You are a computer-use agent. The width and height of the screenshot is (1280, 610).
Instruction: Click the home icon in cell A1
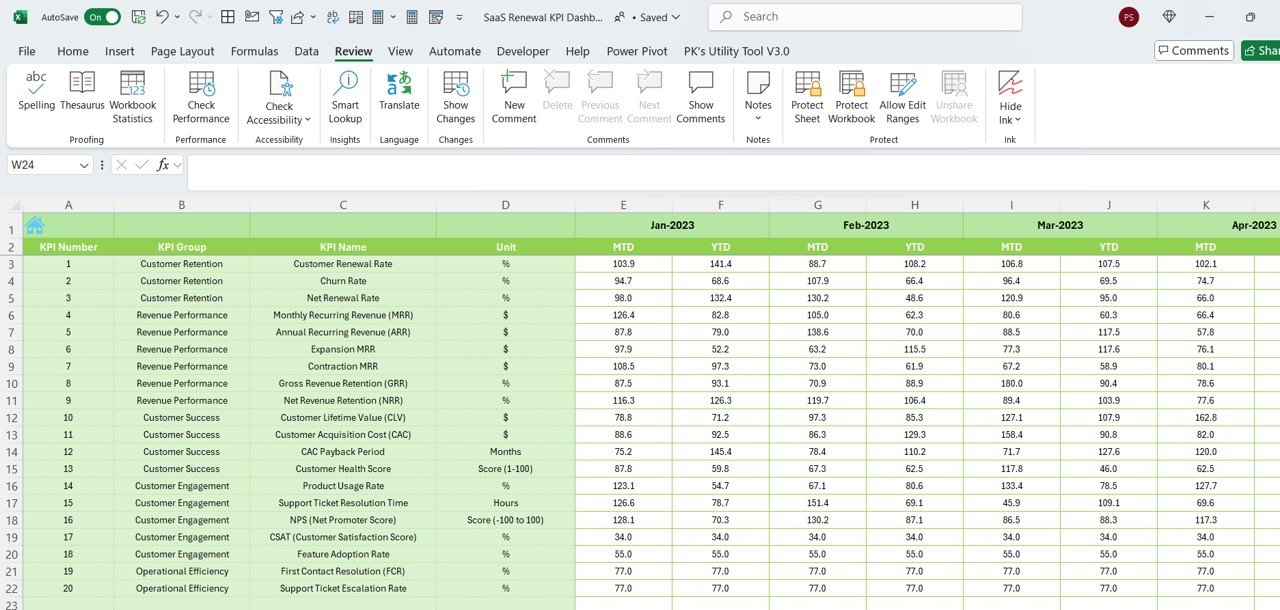[x=35, y=226]
